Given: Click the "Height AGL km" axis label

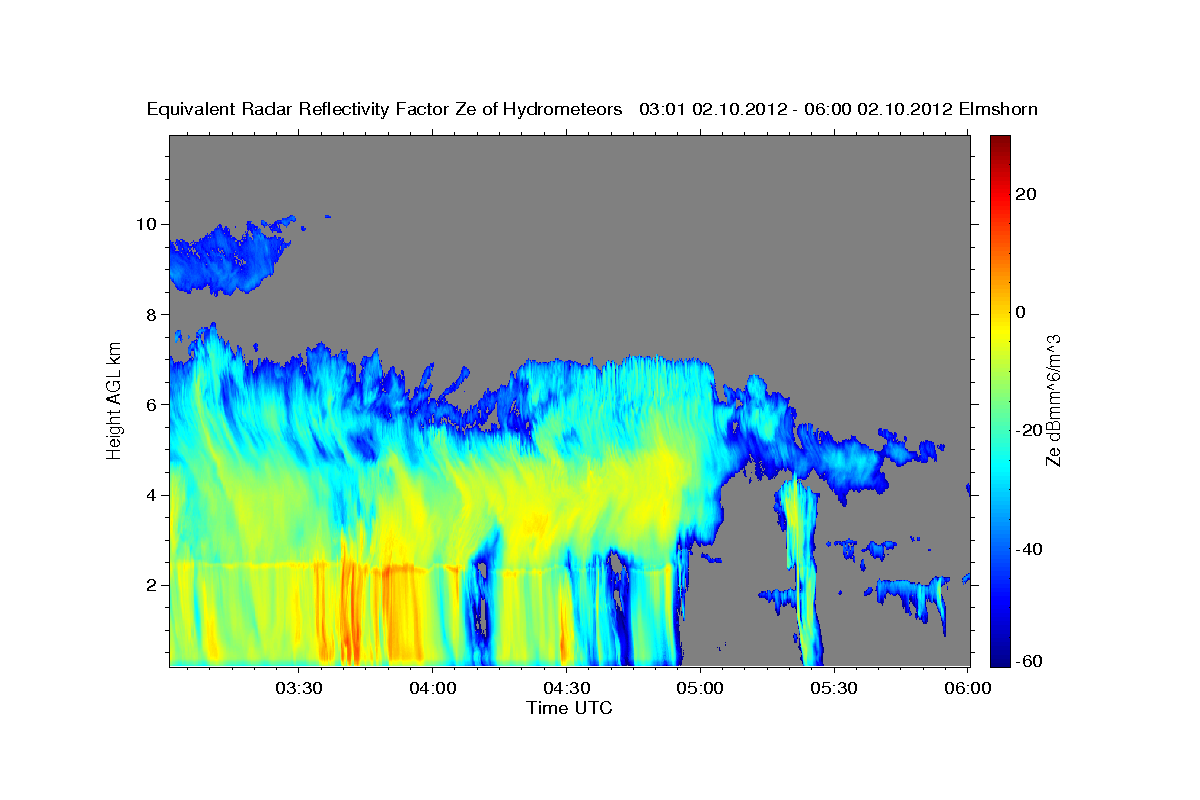Looking at the screenshot, I should (x=114, y=399).
